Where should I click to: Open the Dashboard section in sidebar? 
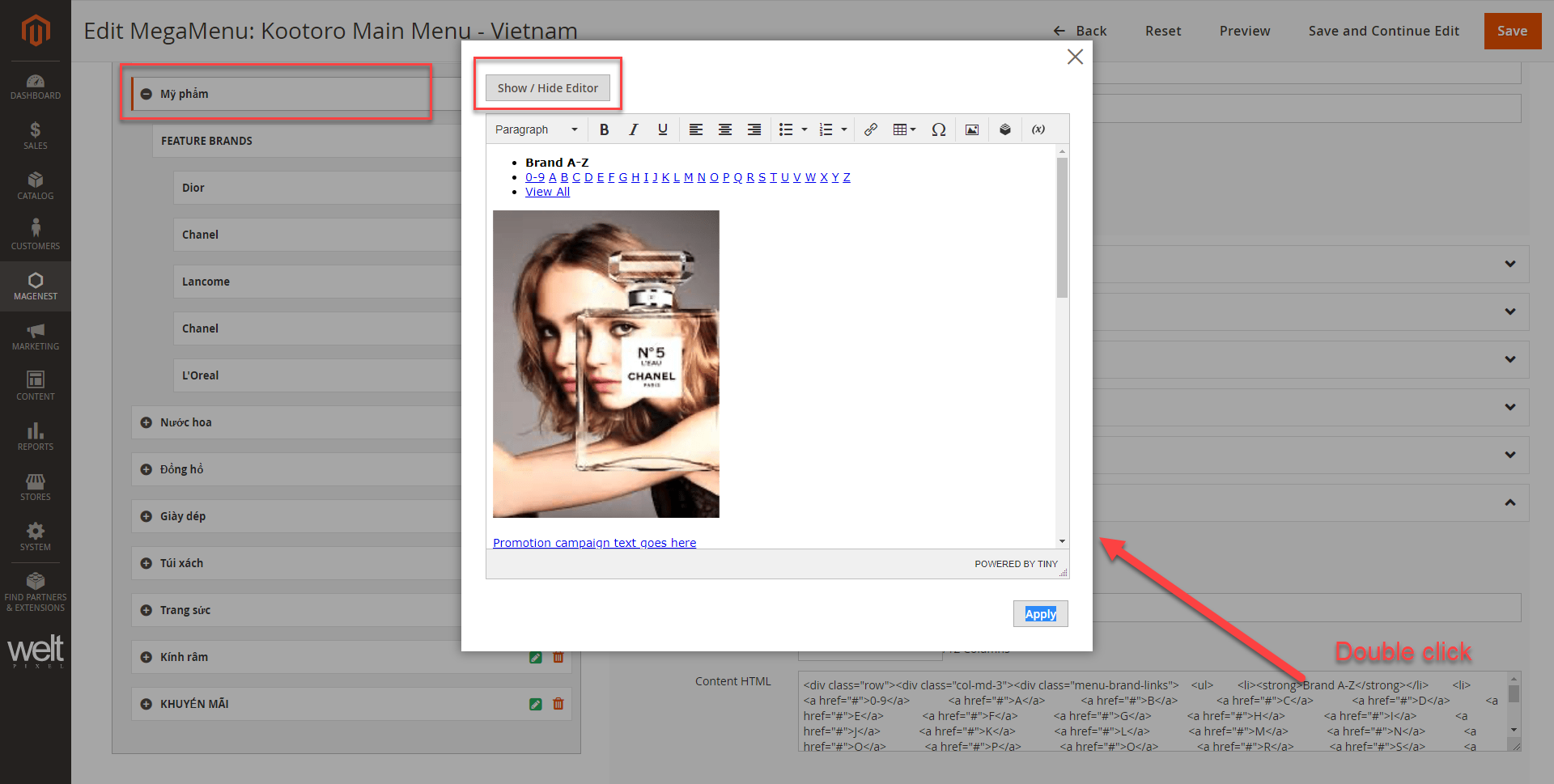[x=36, y=87]
